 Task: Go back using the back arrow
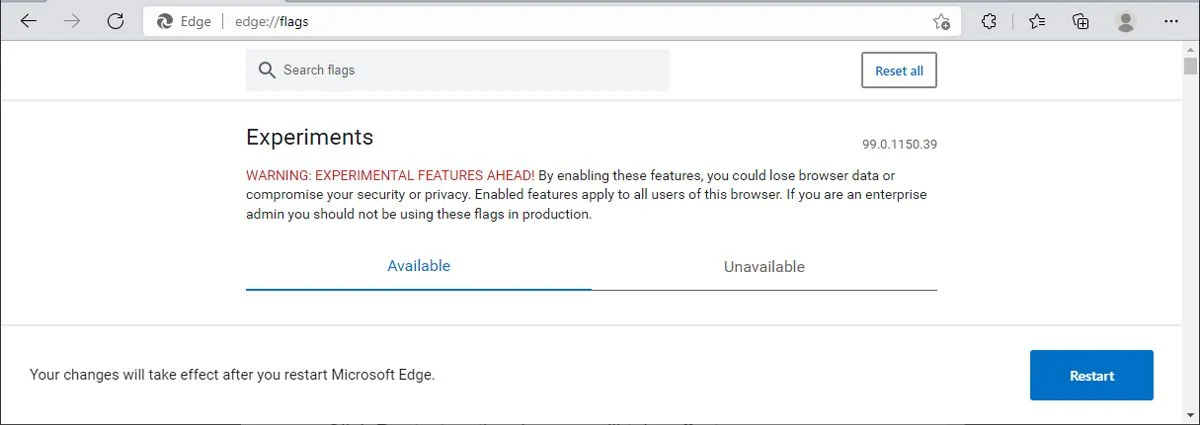point(28,21)
